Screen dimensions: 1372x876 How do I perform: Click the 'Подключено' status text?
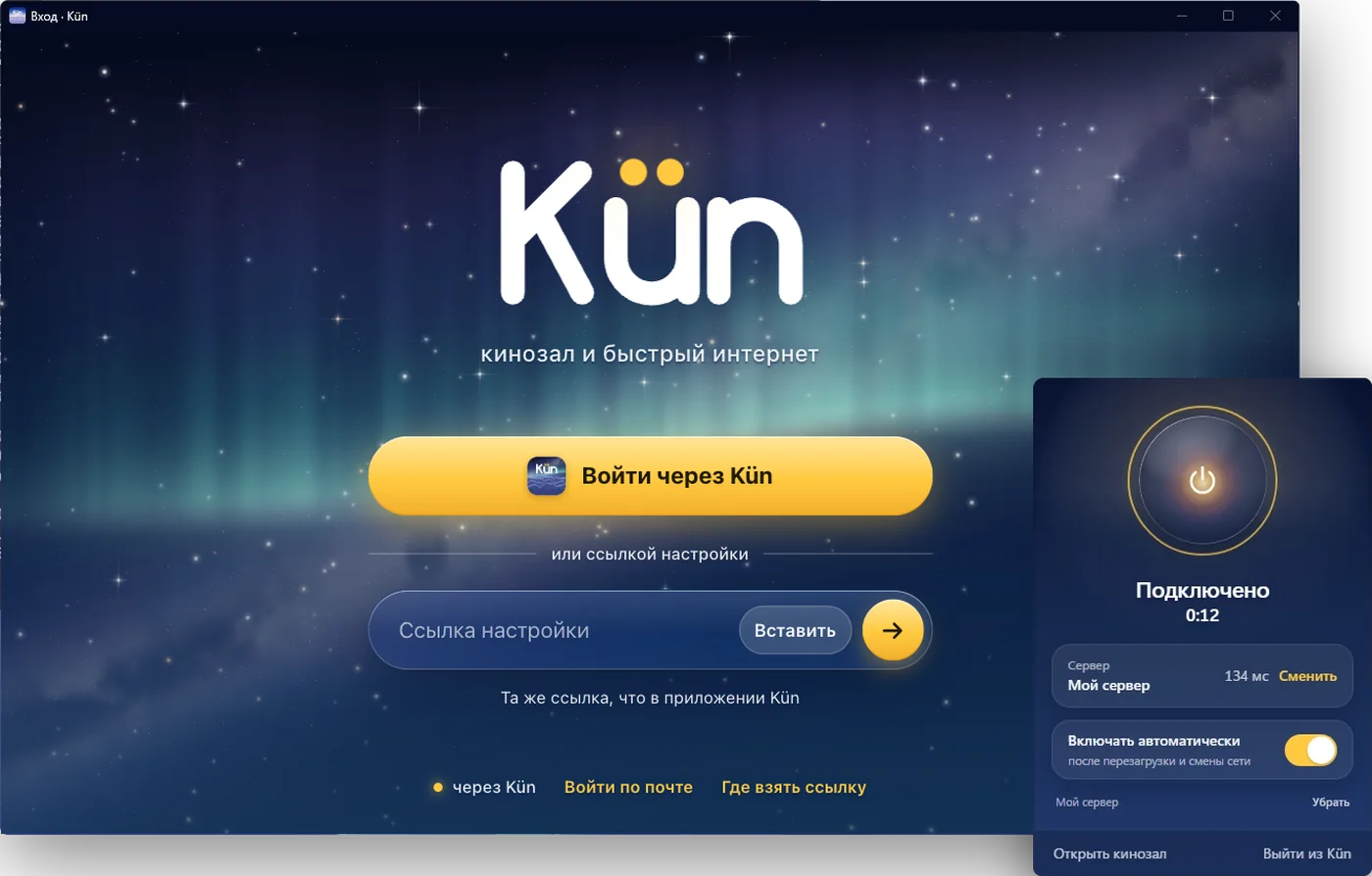[x=1202, y=590]
